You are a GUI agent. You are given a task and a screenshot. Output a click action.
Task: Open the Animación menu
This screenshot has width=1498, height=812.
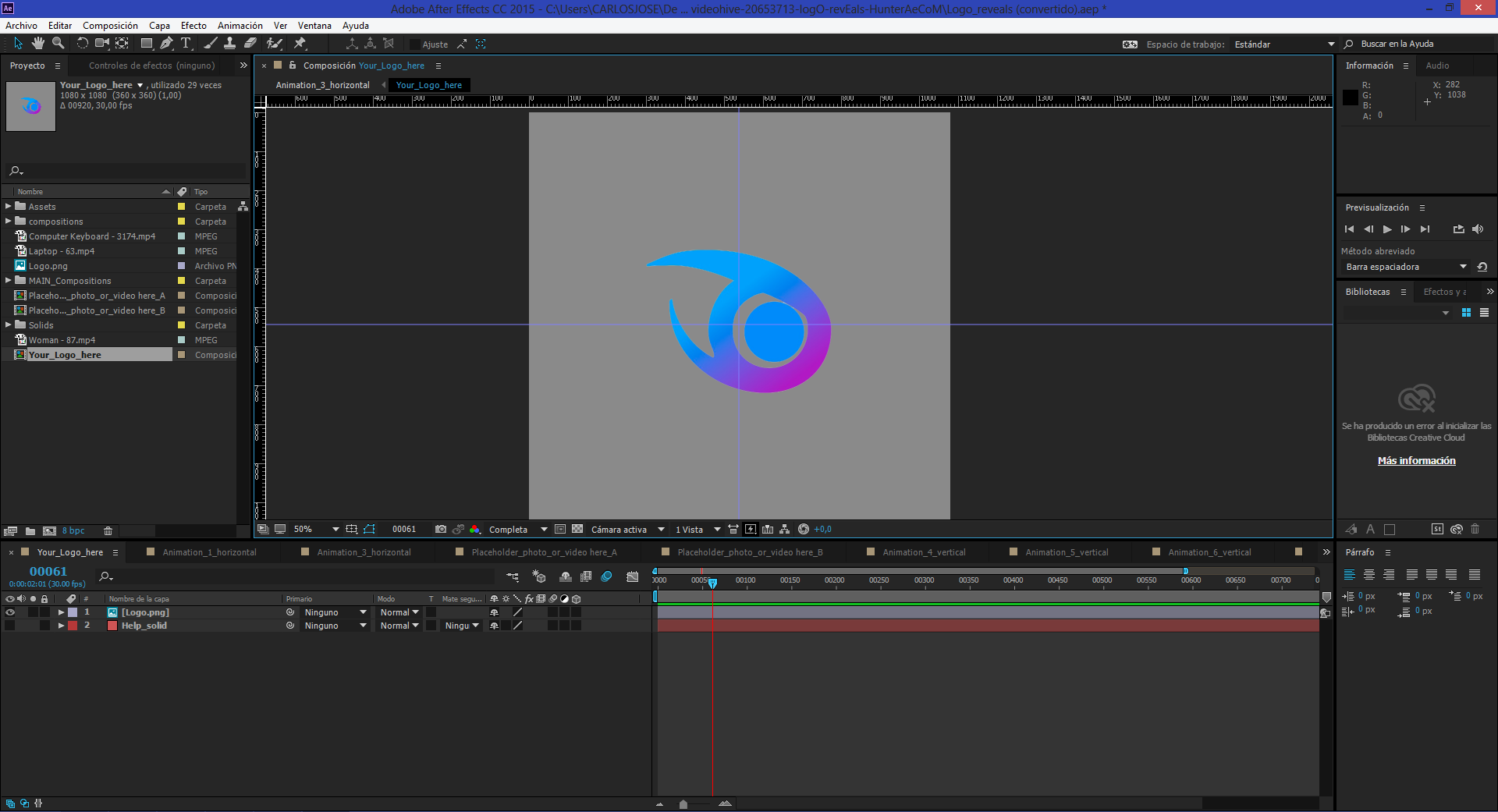240,26
